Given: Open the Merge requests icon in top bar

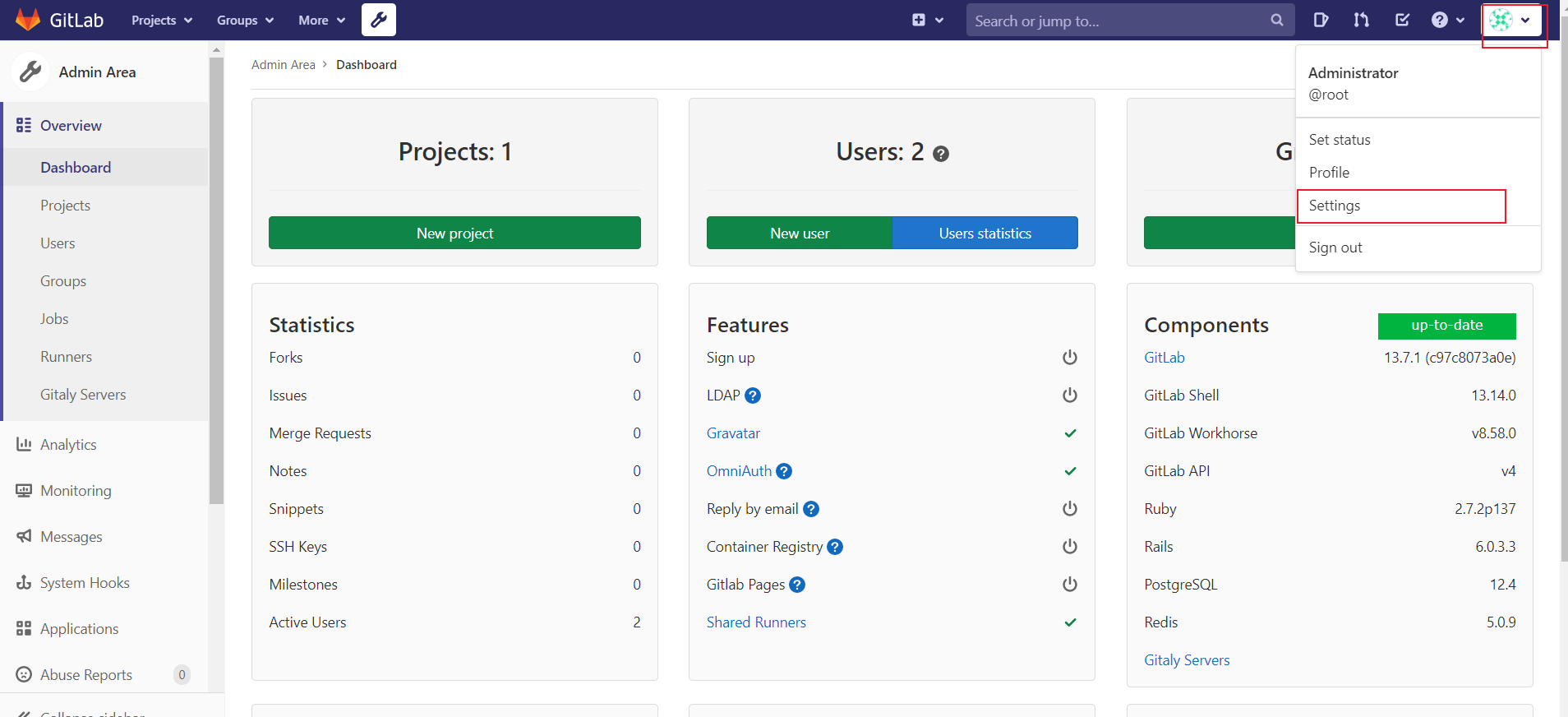Looking at the screenshot, I should pos(1362,20).
